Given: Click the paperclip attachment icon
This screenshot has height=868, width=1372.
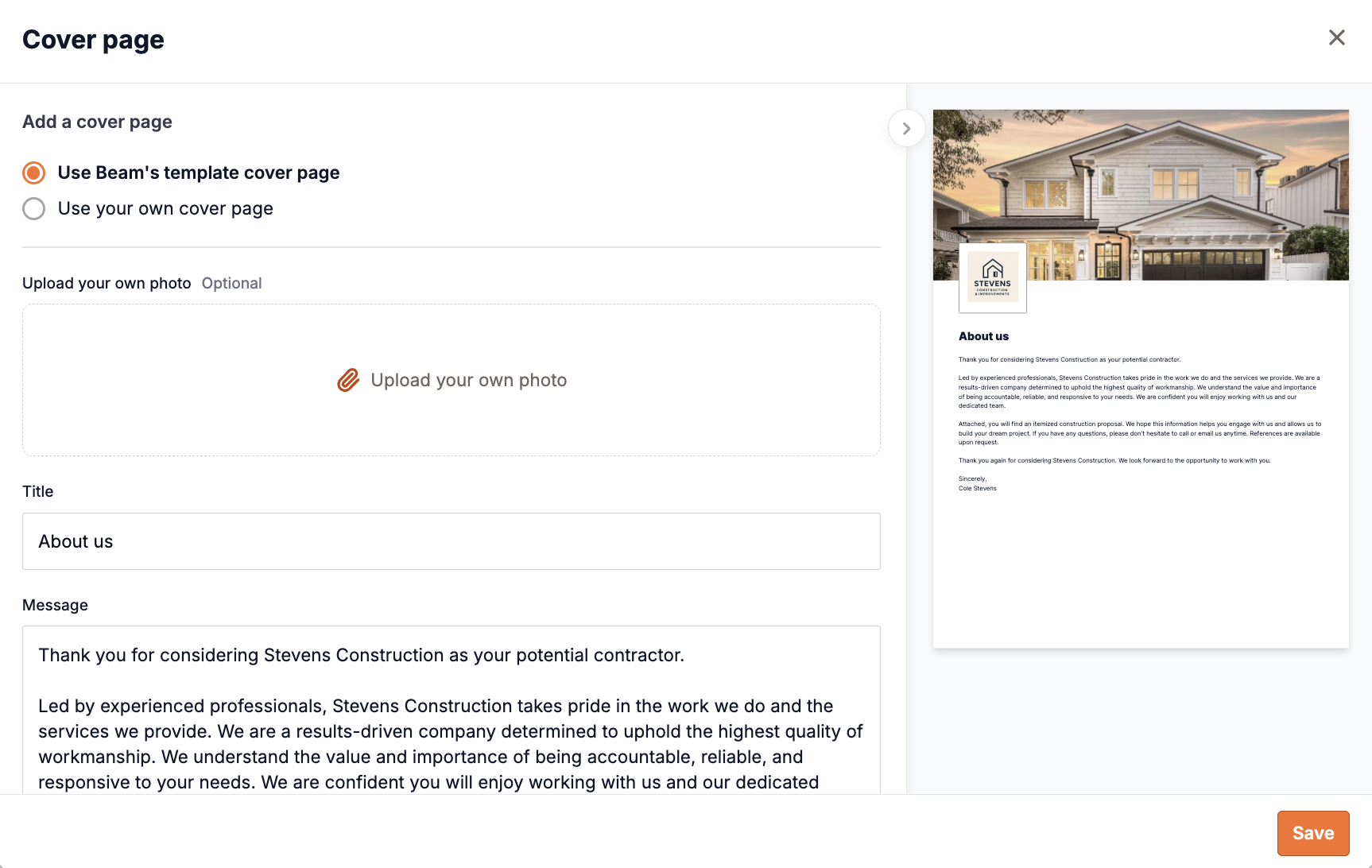Looking at the screenshot, I should [x=348, y=380].
